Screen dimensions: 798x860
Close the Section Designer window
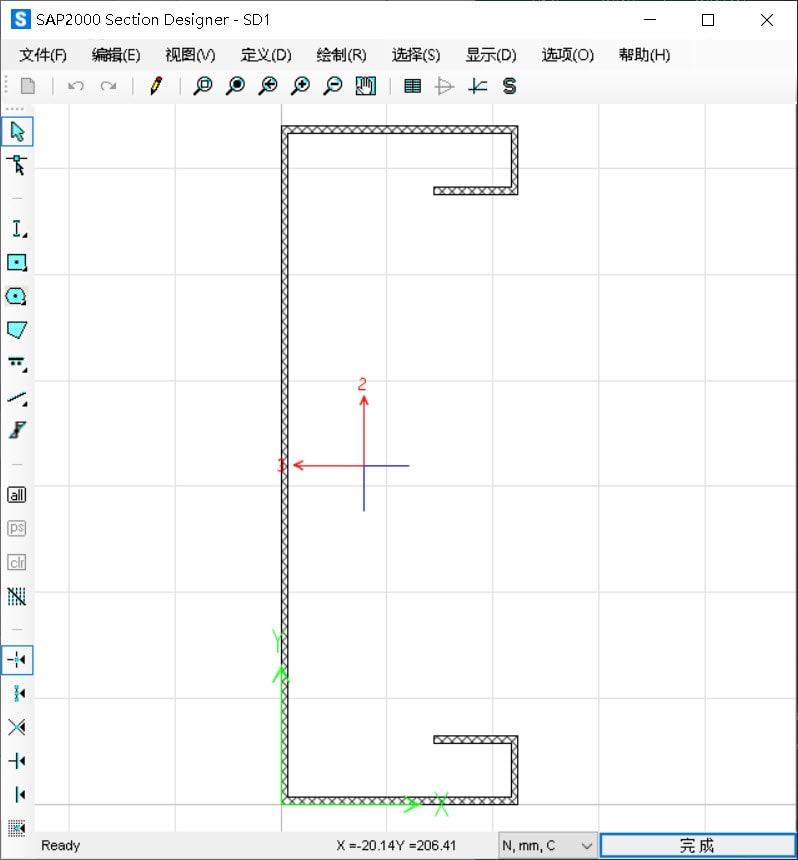point(767,20)
